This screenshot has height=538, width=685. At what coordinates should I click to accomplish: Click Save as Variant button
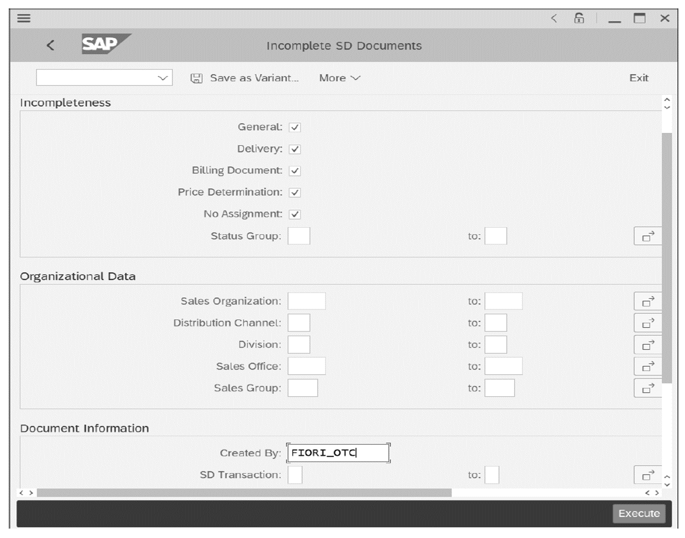pos(245,78)
